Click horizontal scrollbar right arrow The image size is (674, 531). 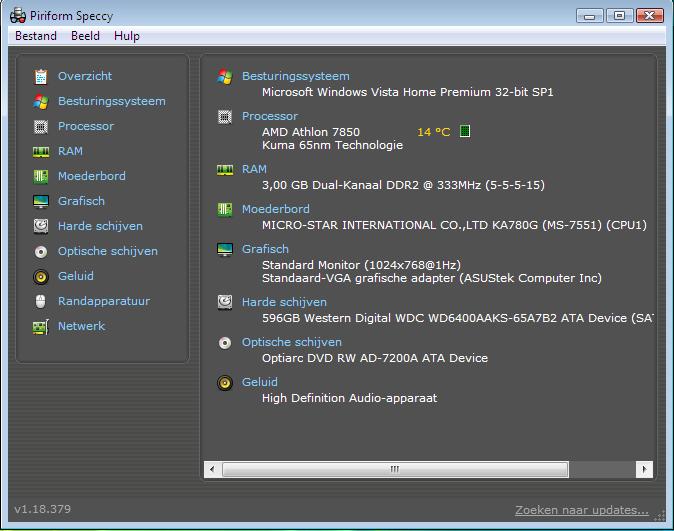(644, 469)
